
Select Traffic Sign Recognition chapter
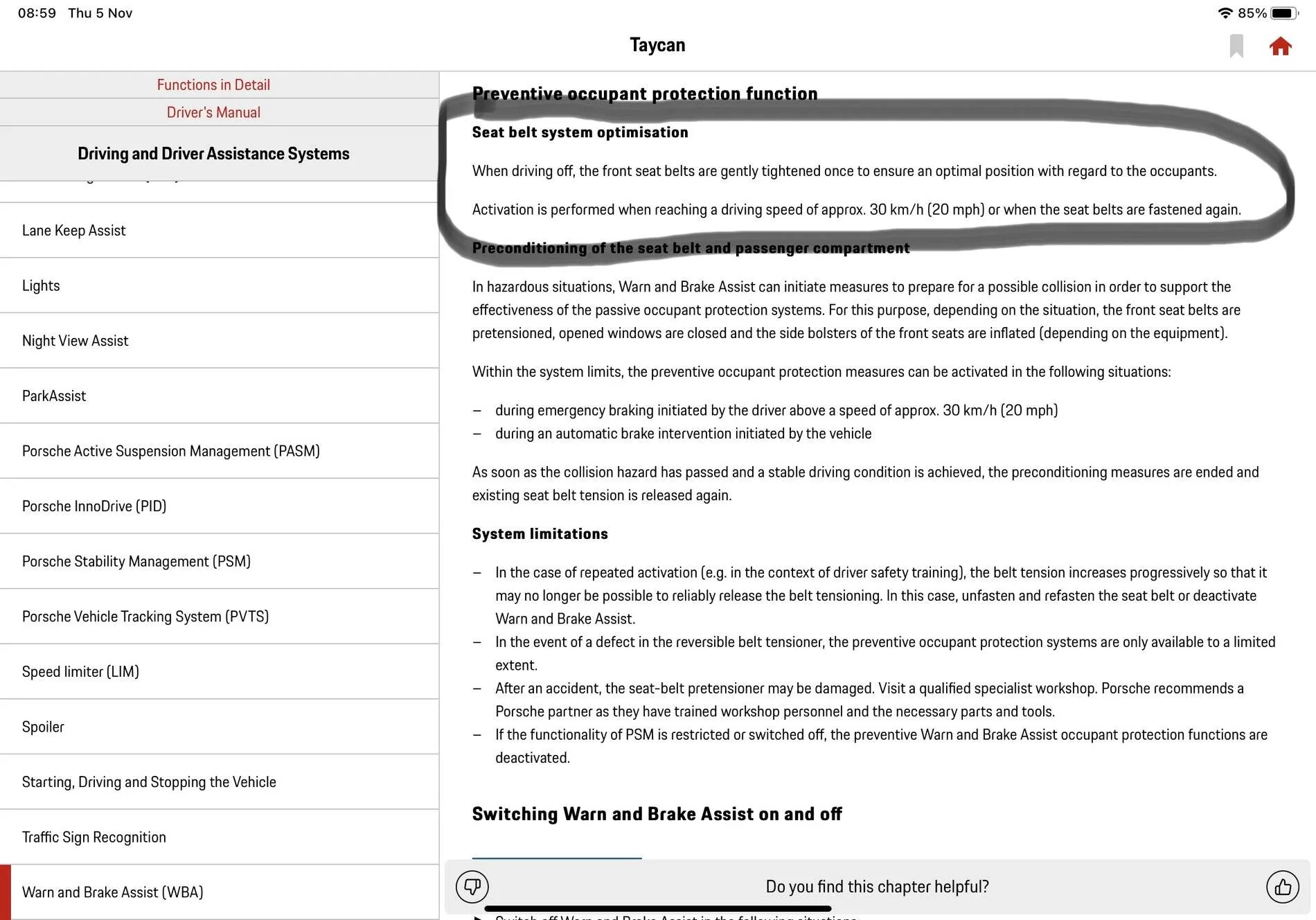220,837
